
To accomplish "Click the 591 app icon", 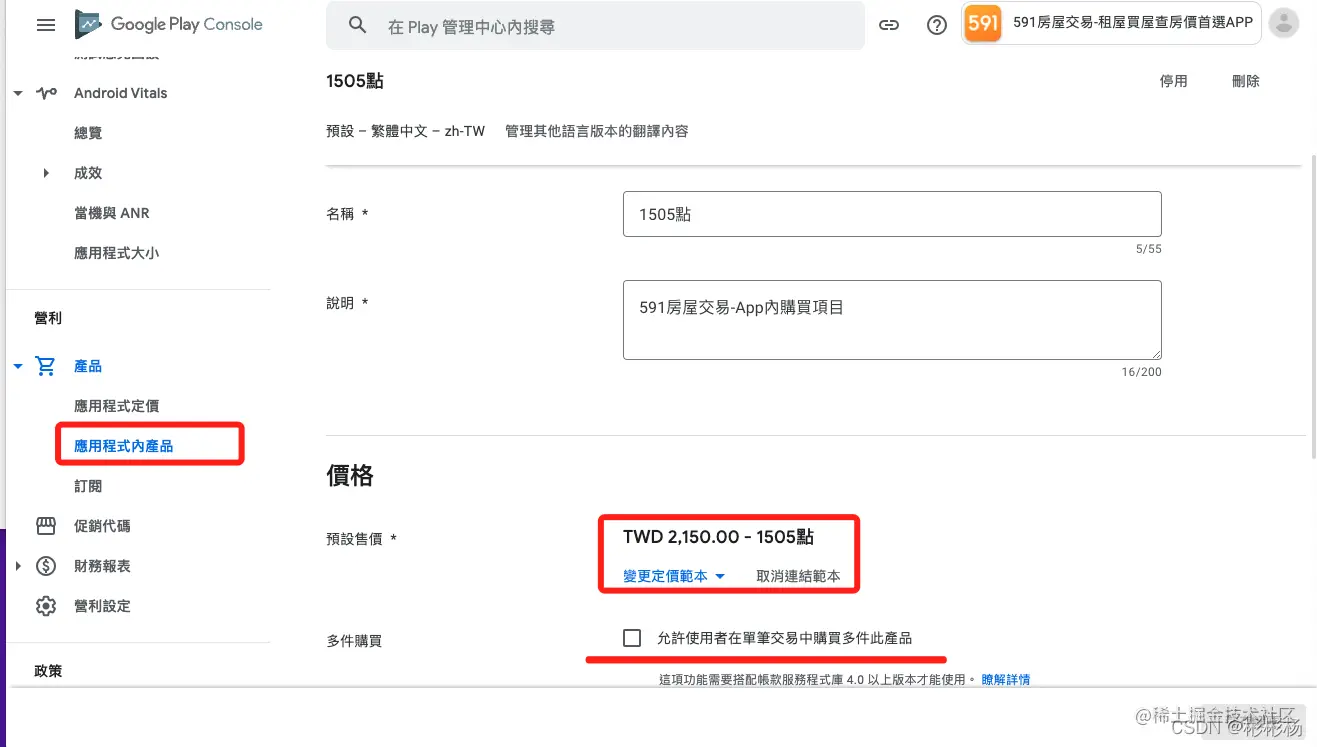I will tap(984, 24).
